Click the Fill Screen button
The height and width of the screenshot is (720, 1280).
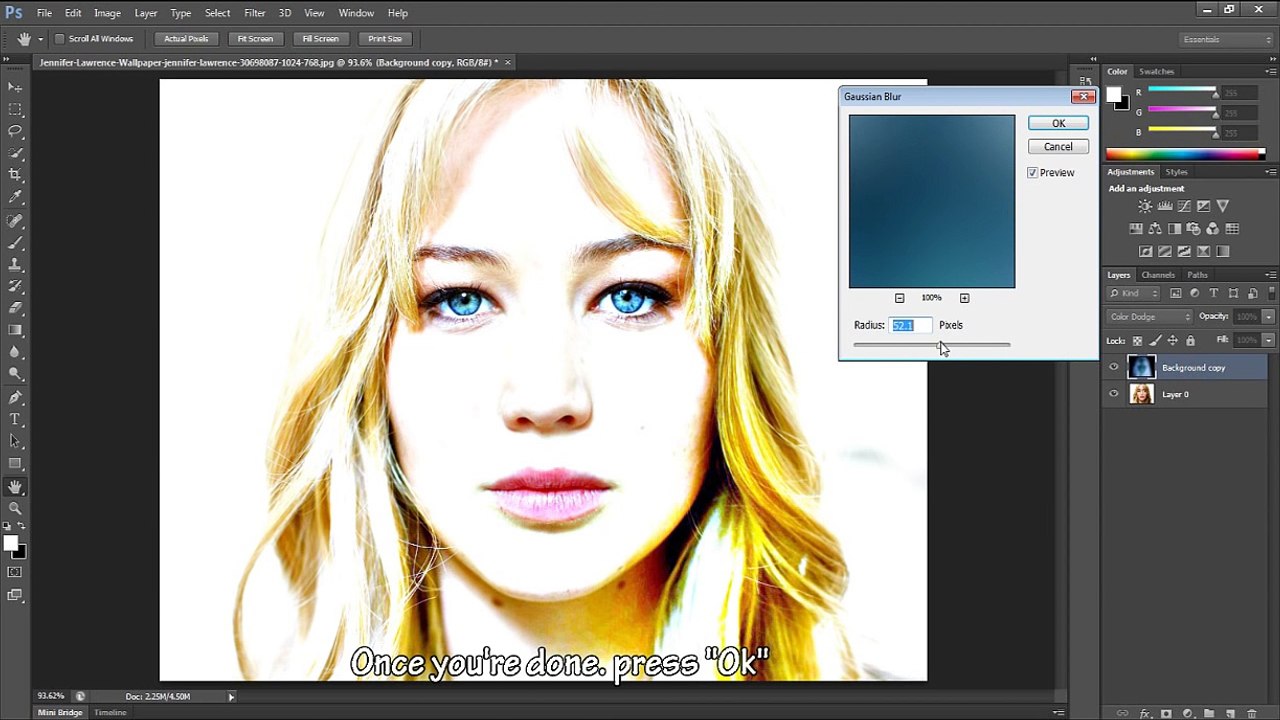click(320, 39)
